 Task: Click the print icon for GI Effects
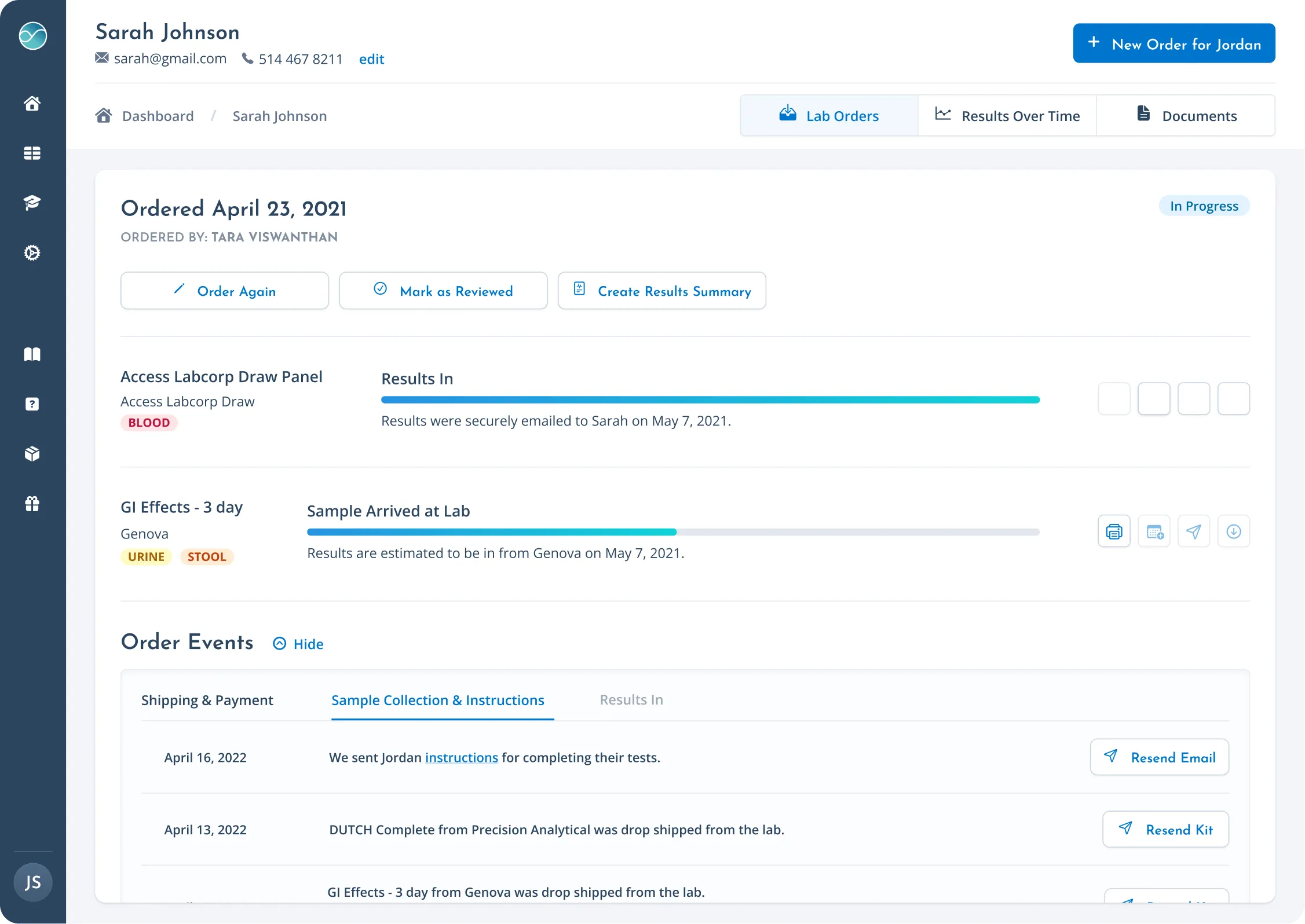point(1113,531)
